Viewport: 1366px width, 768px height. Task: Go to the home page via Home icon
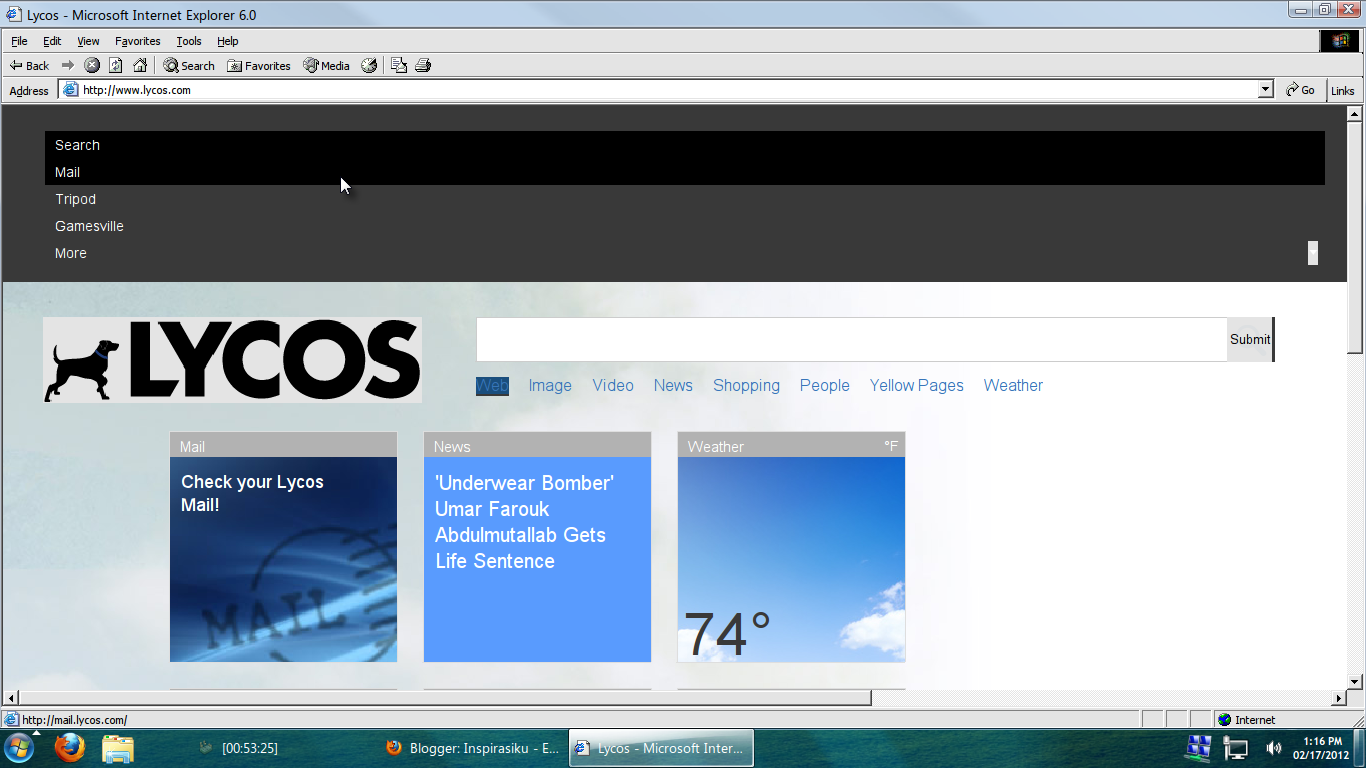click(140, 65)
